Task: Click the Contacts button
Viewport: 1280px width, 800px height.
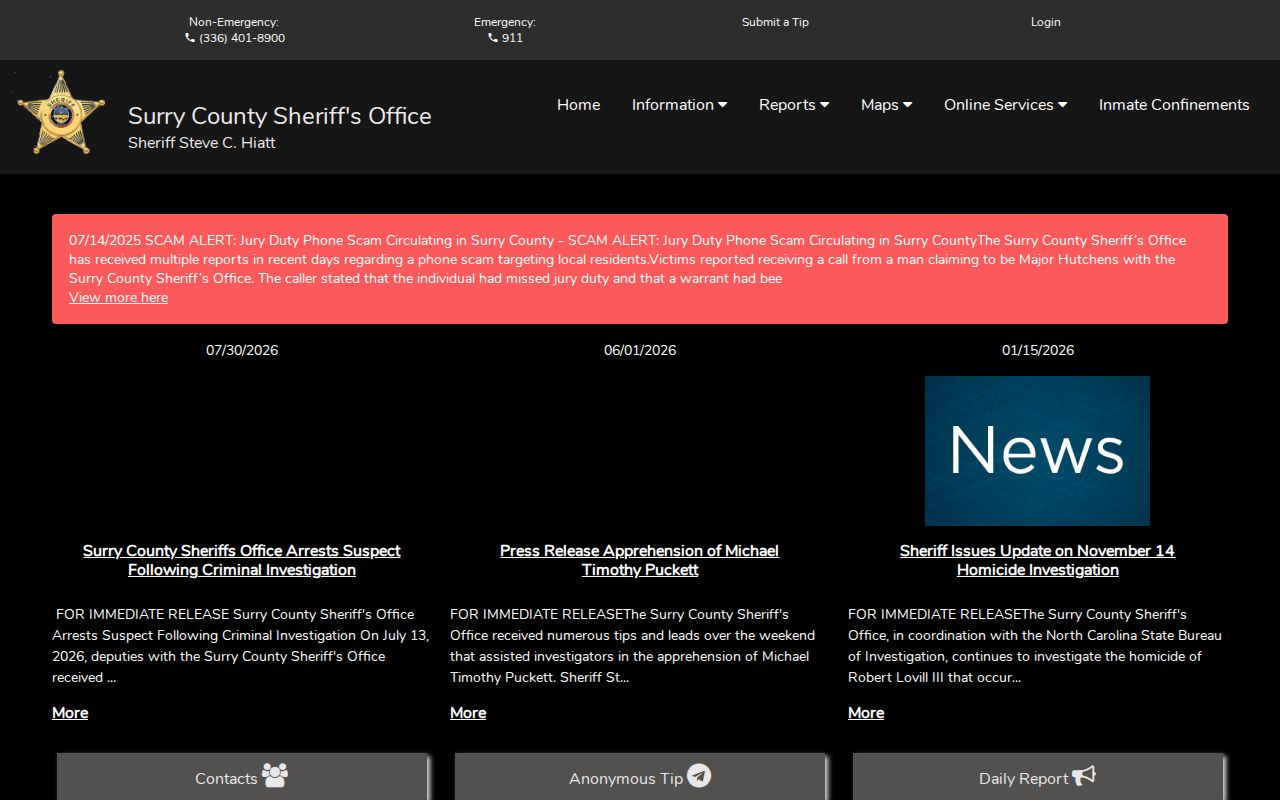Action: [x=242, y=777]
